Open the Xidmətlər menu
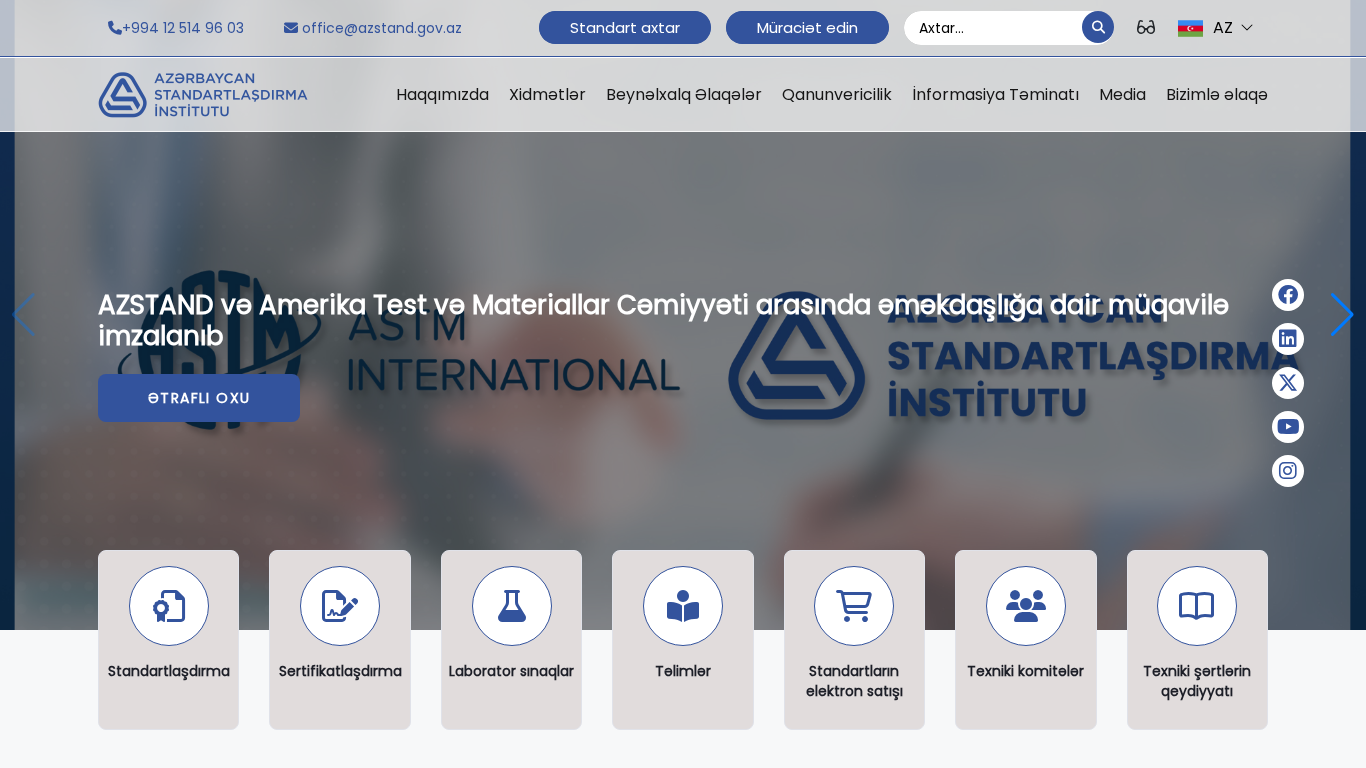The height and width of the screenshot is (768, 1366). [x=547, y=95]
